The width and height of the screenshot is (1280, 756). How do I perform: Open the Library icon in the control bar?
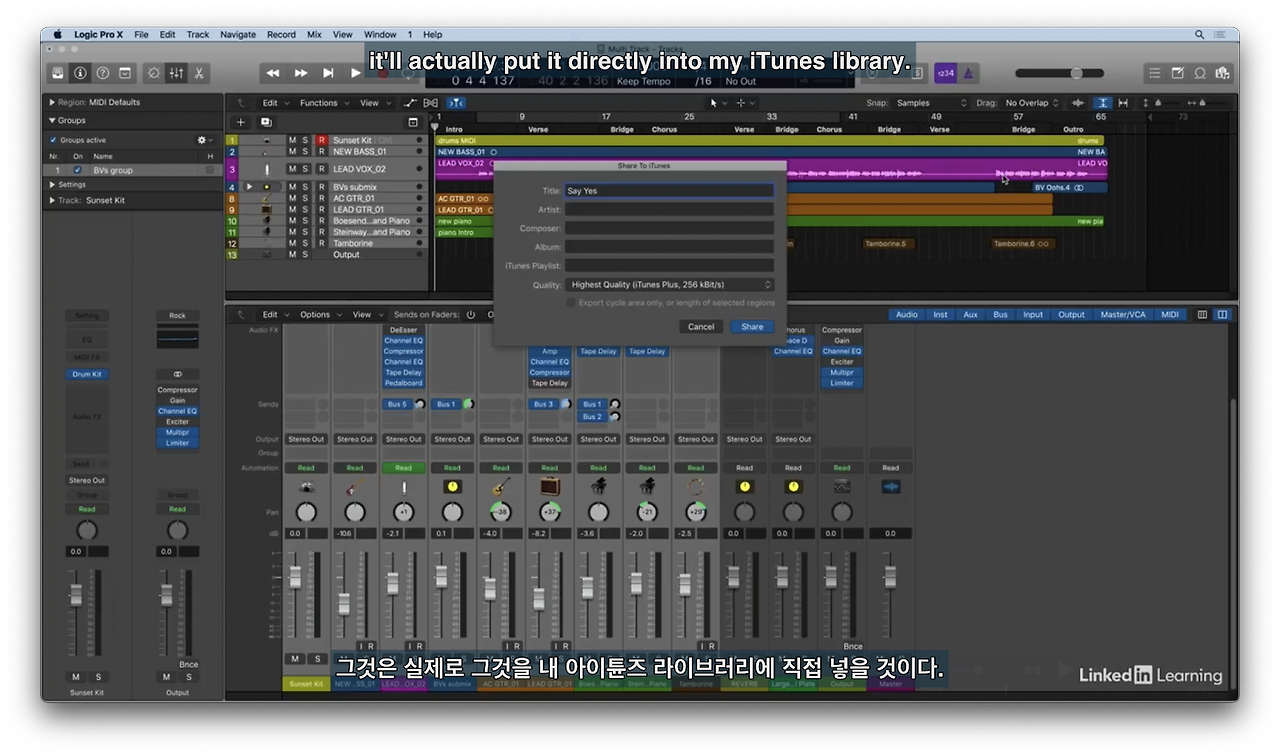tap(58, 73)
